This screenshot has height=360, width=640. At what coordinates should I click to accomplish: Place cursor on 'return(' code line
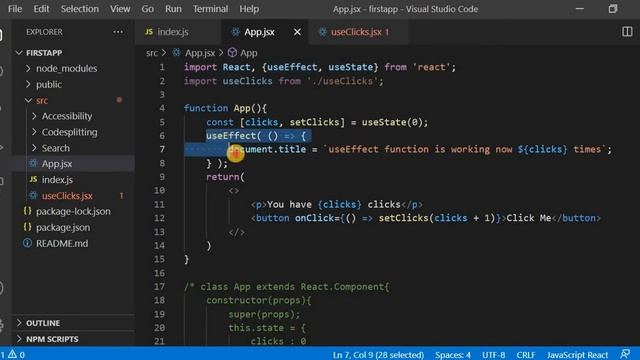(x=225, y=177)
